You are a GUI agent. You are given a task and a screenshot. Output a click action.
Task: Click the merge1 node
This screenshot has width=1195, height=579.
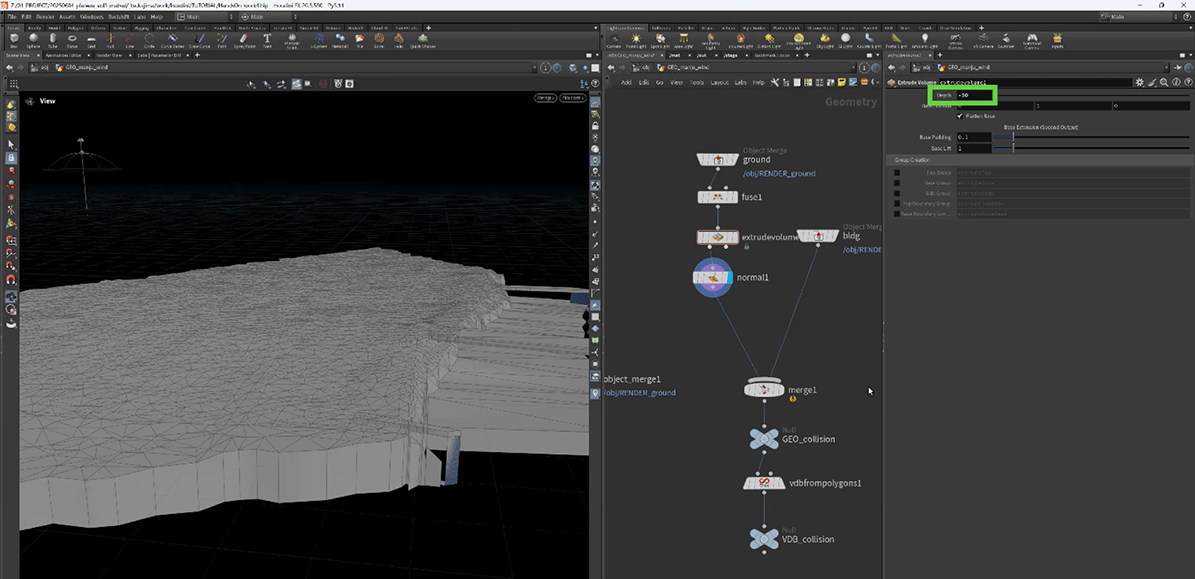coord(764,390)
